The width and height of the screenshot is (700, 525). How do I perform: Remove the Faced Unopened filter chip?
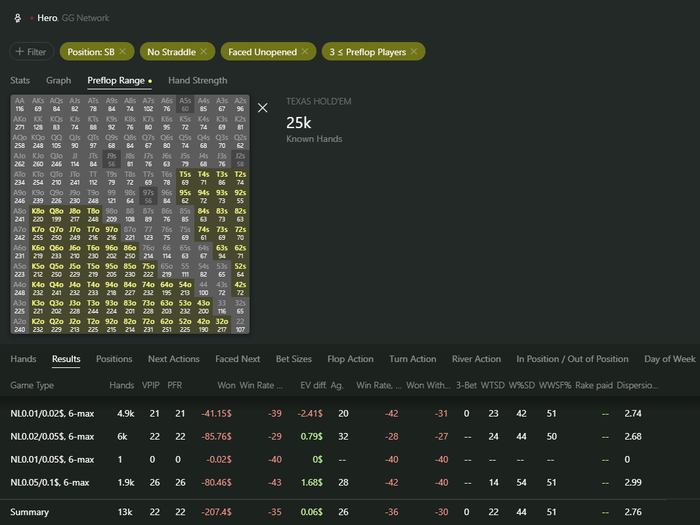[305, 51]
